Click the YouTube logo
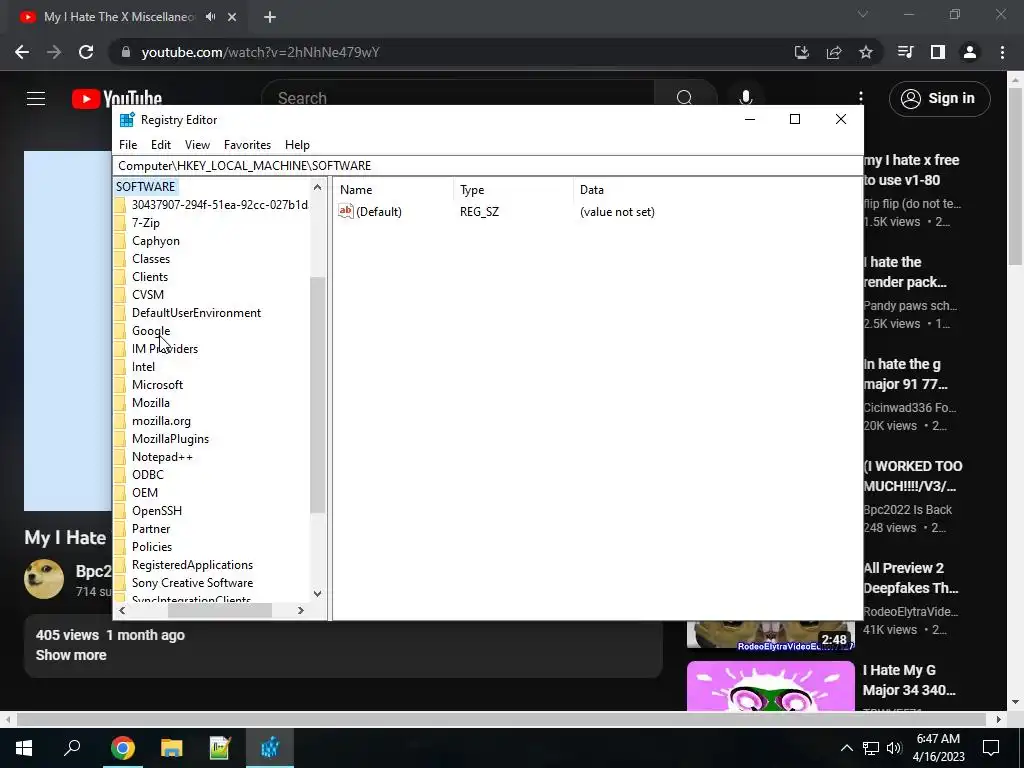 (x=117, y=99)
